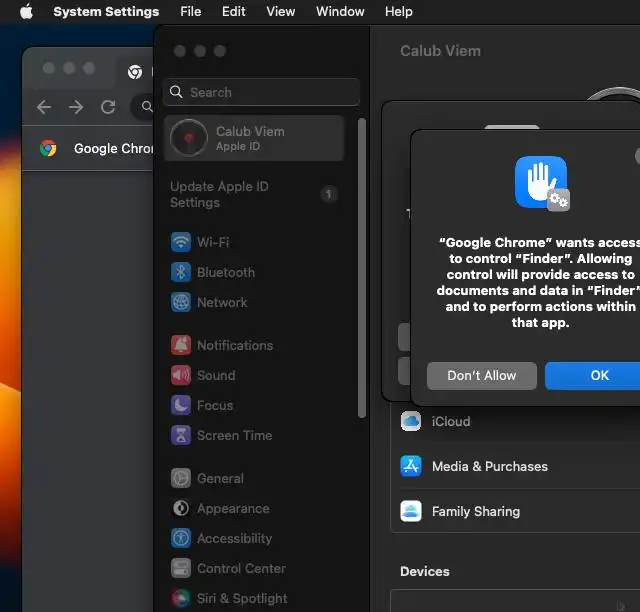
Task: Open Control Center settings label
Action: (x=241, y=568)
